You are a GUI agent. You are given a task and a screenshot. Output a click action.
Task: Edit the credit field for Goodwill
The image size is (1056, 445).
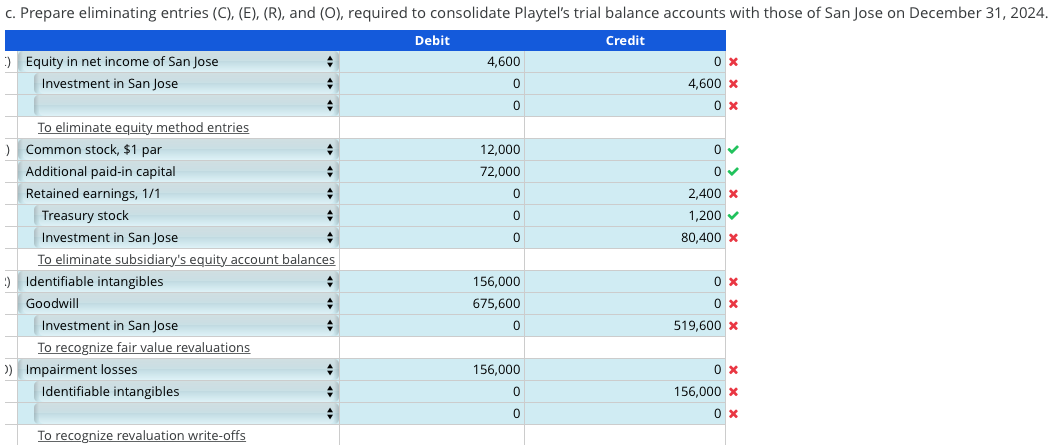625,304
